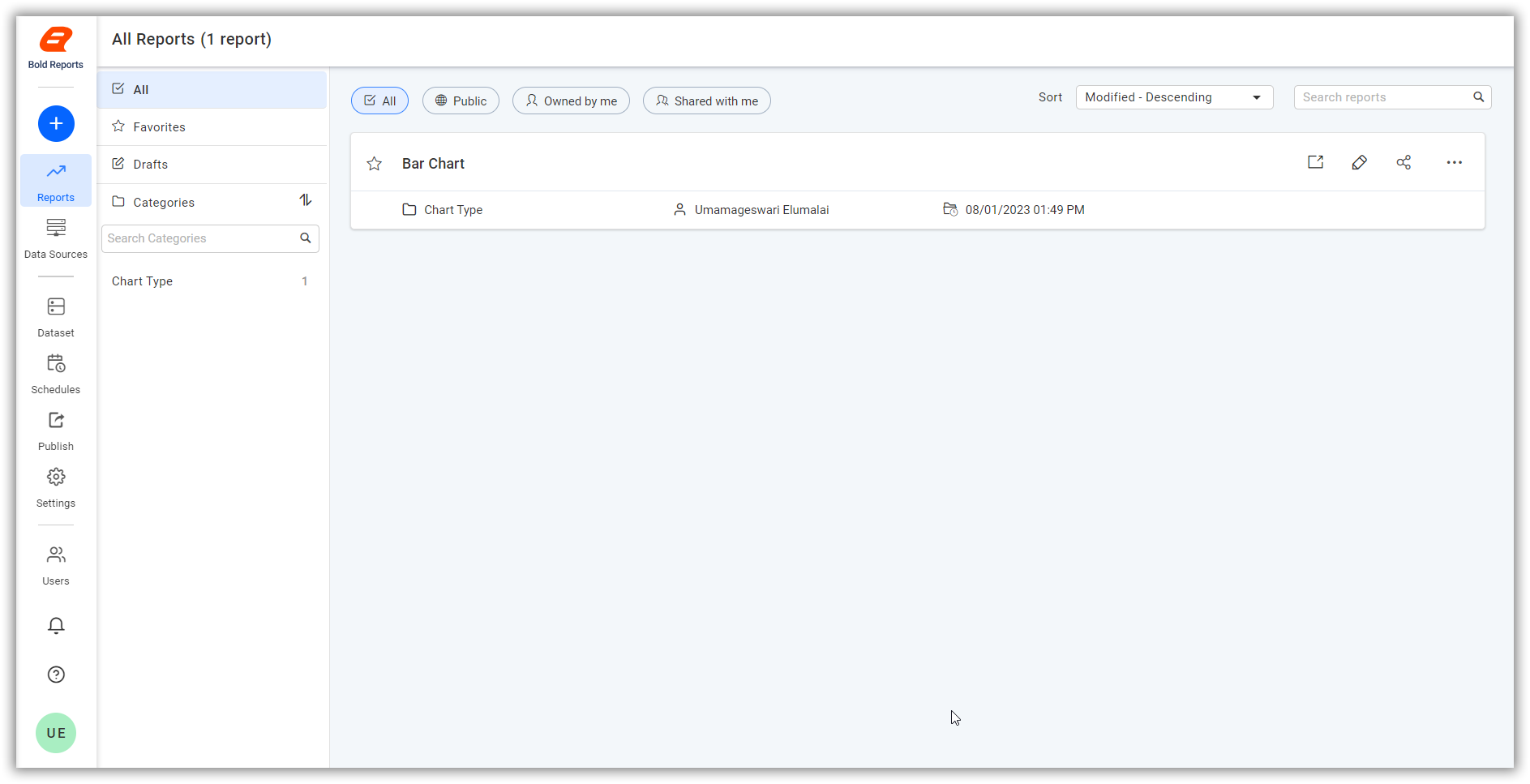This screenshot has height=784, width=1530.
Task: Open the Bar Chart report in viewer
Action: point(1315,161)
